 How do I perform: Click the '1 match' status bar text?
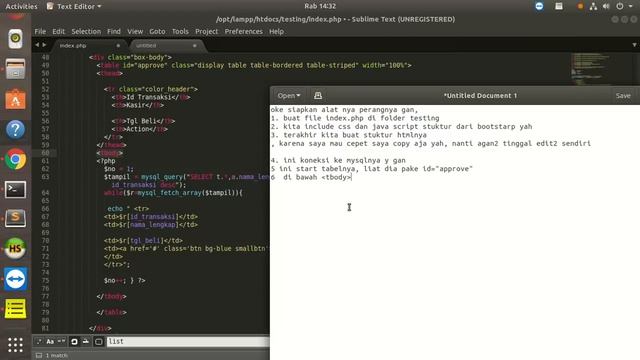pos(57,356)
